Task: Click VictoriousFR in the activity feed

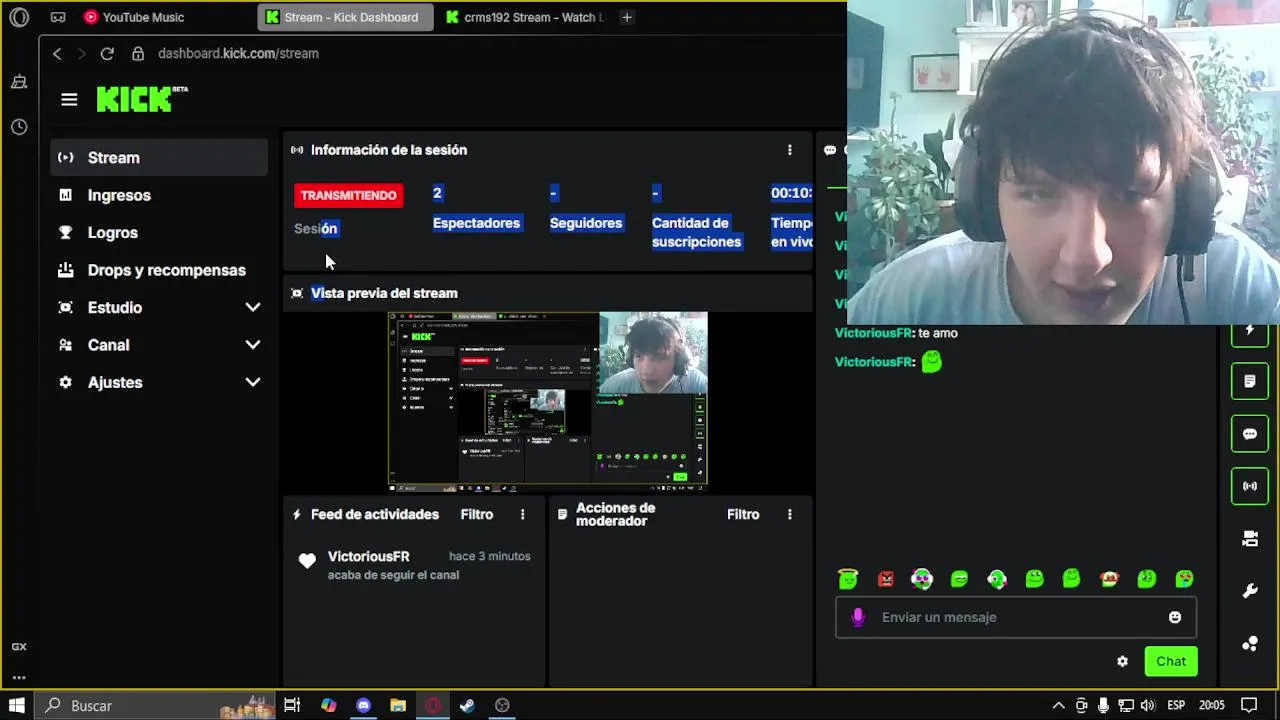Action: coord(369,556)
